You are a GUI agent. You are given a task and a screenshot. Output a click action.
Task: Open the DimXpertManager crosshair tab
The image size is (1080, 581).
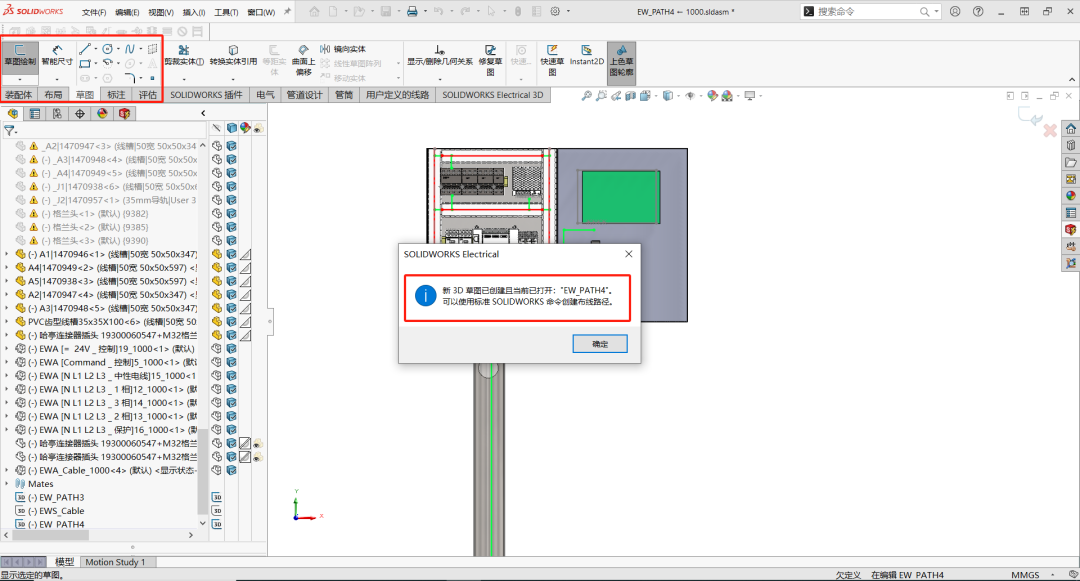point(80,114)
